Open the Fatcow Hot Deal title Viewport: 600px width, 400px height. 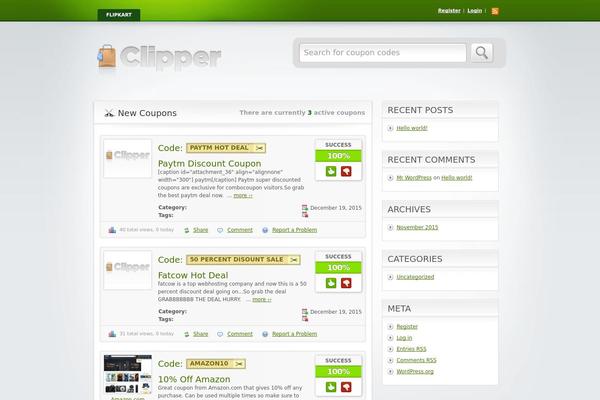pos(193,275)
